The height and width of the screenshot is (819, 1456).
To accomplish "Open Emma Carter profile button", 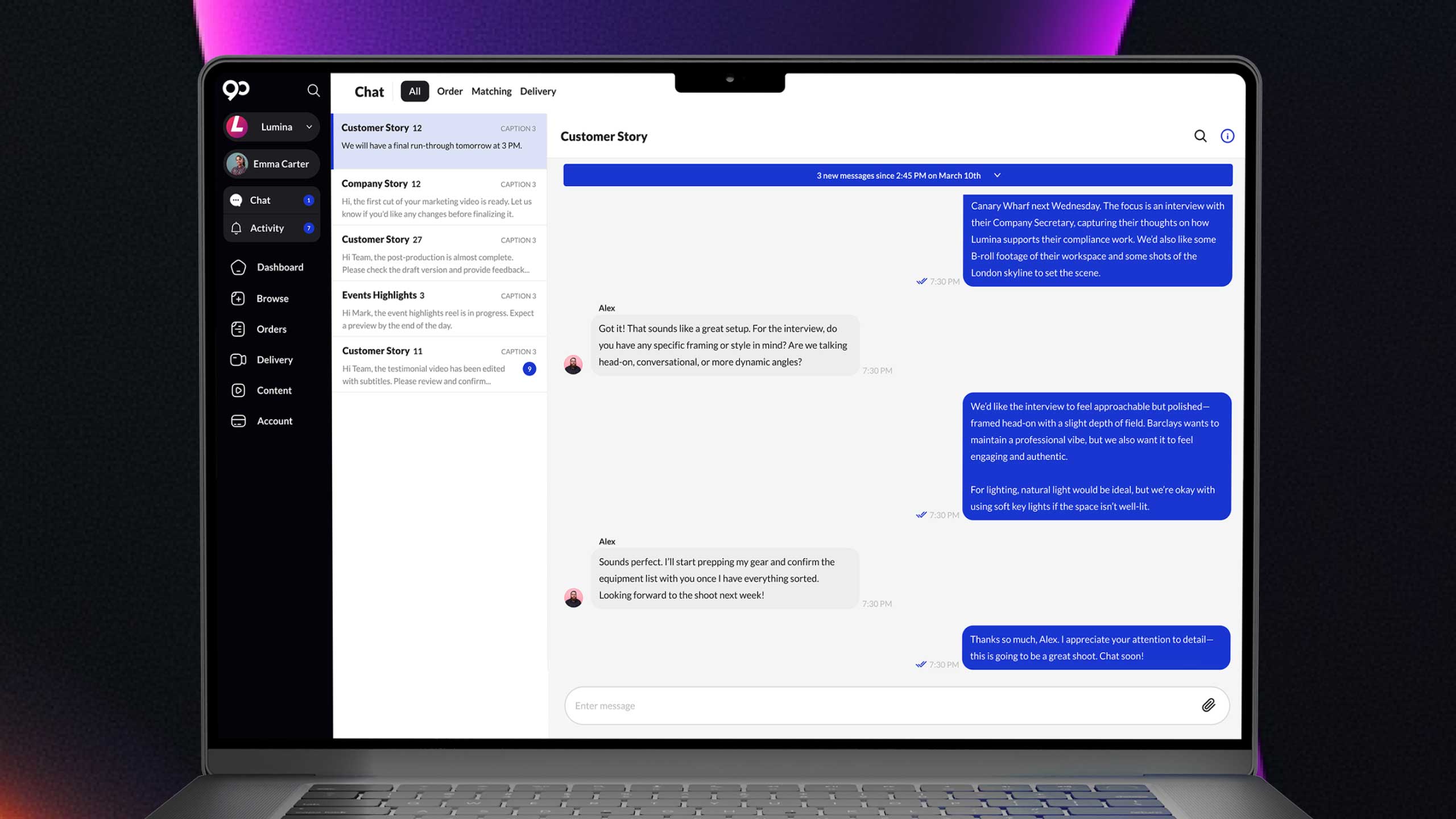I will point(271,164).
